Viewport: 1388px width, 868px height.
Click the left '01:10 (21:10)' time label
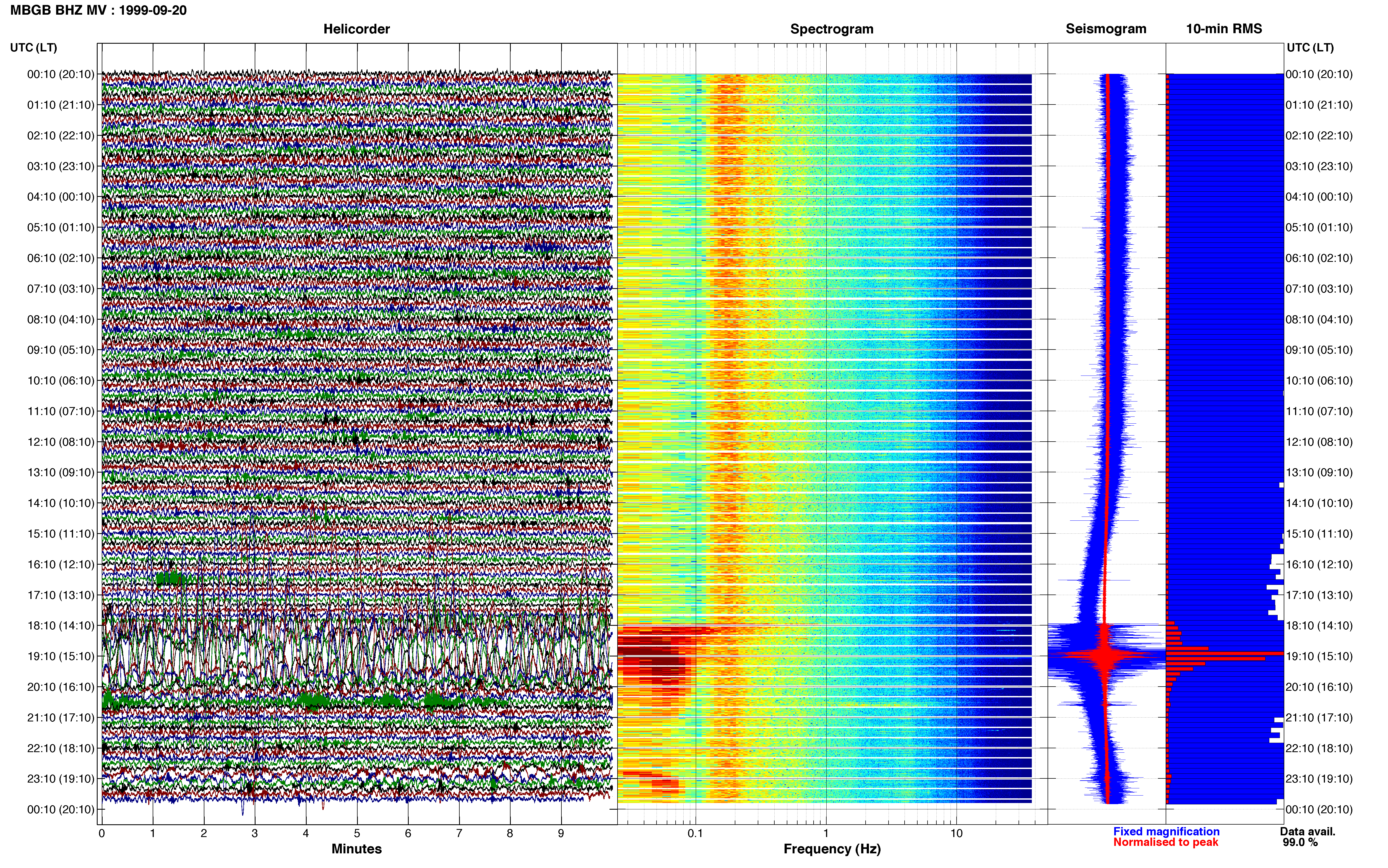[61, 105]
